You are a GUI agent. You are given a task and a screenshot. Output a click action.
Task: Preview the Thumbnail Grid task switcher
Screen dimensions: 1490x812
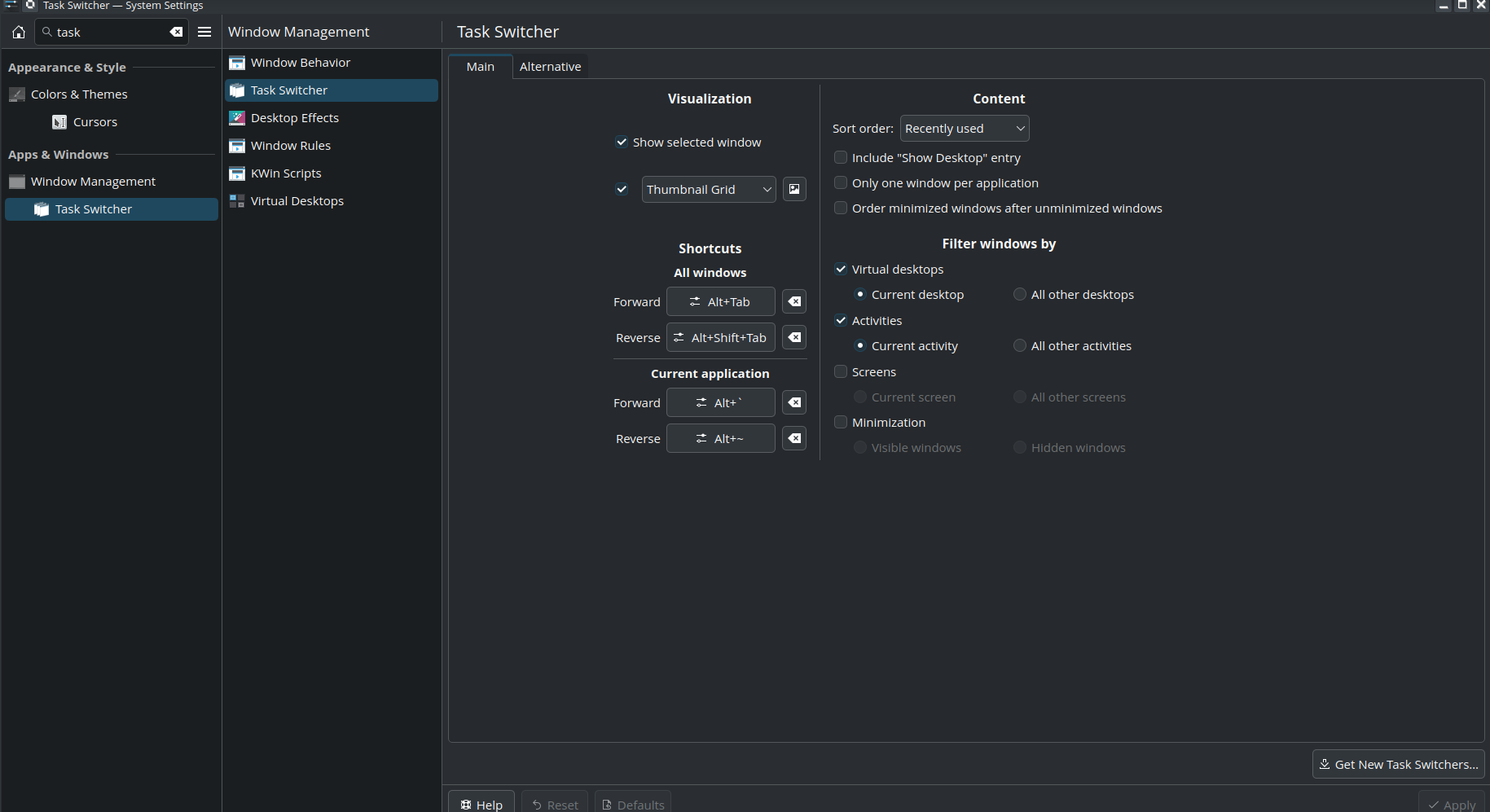(794, 190)
